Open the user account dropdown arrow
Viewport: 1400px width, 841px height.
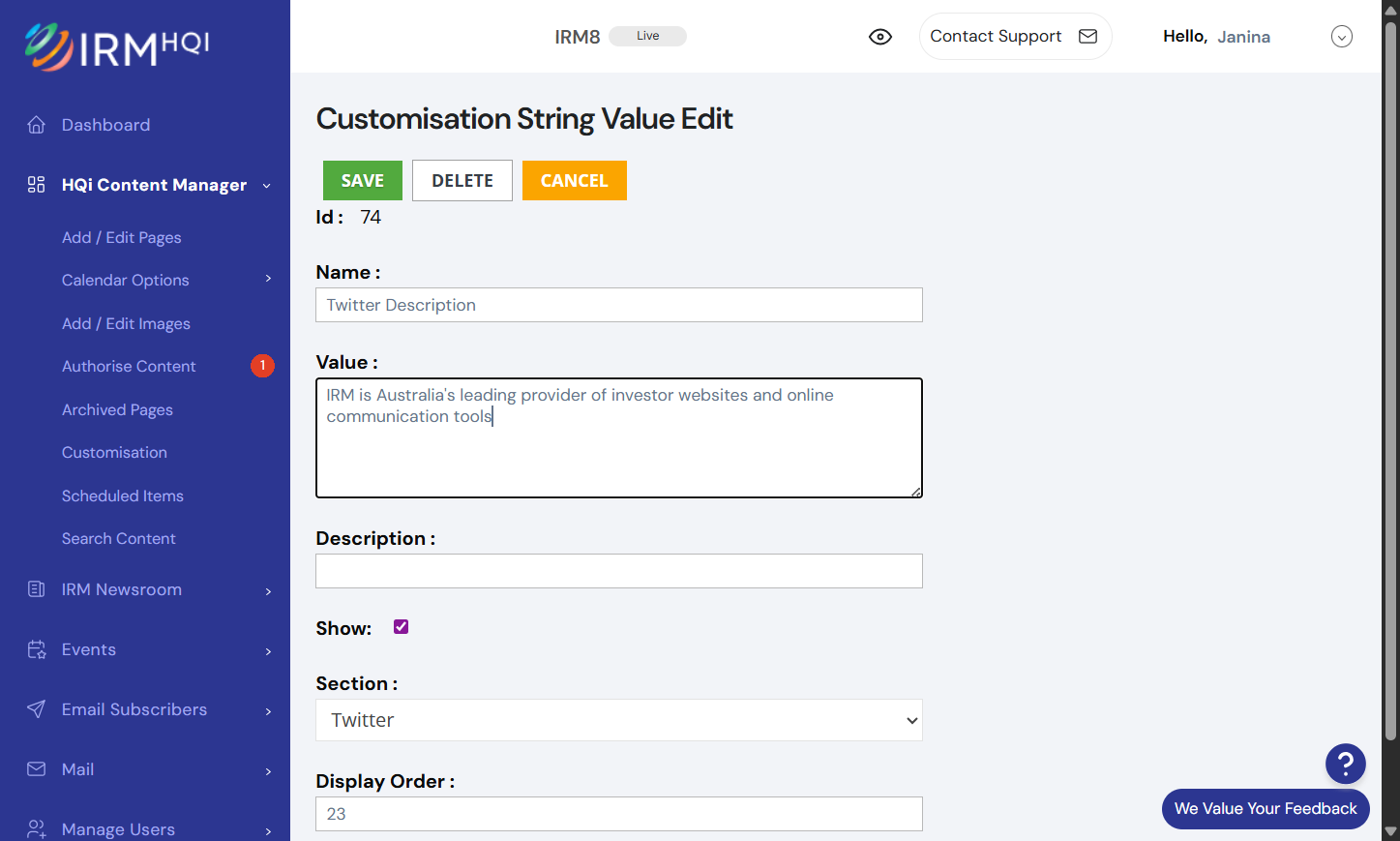coord(1342,37)
